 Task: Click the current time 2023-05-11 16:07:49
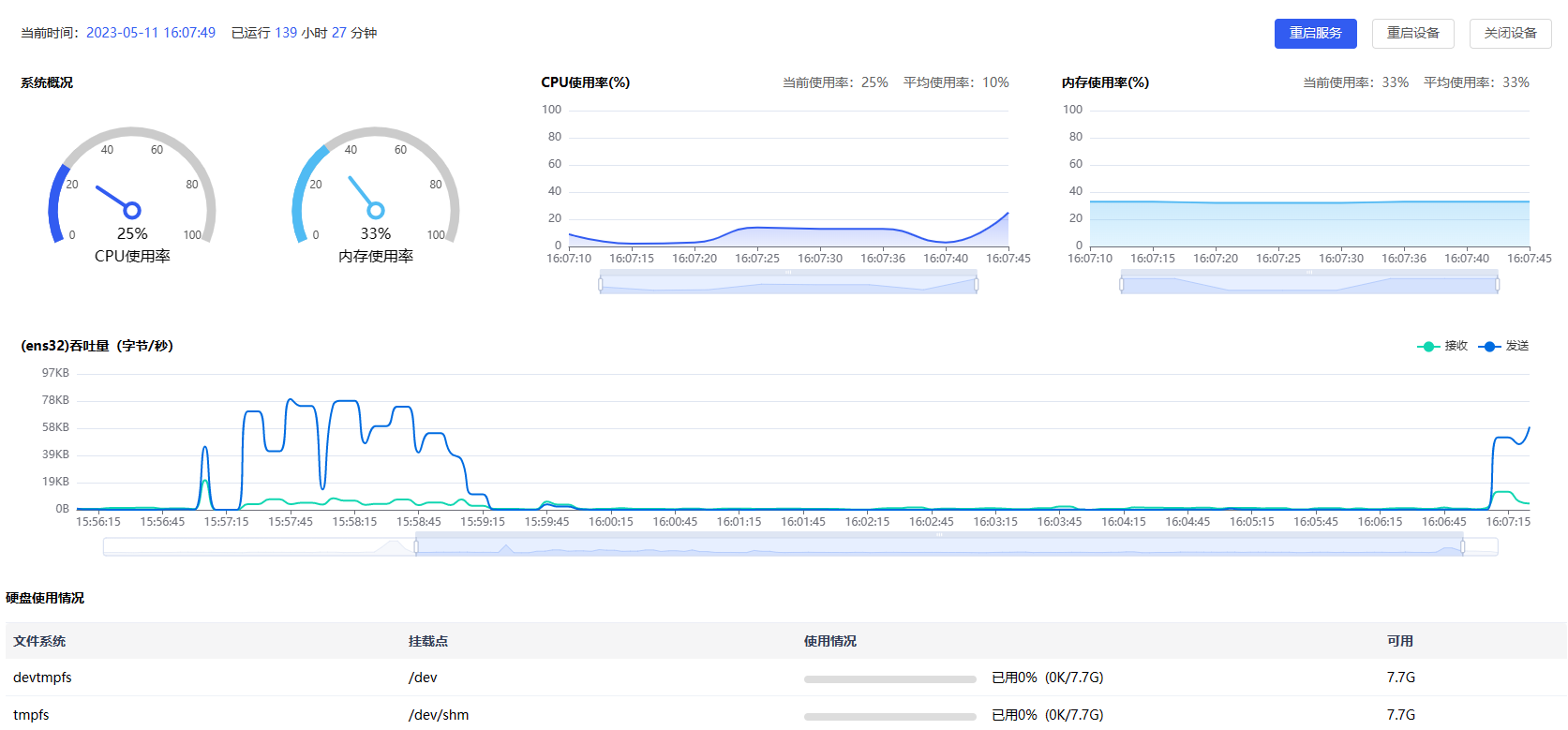(x=151, y=33)
